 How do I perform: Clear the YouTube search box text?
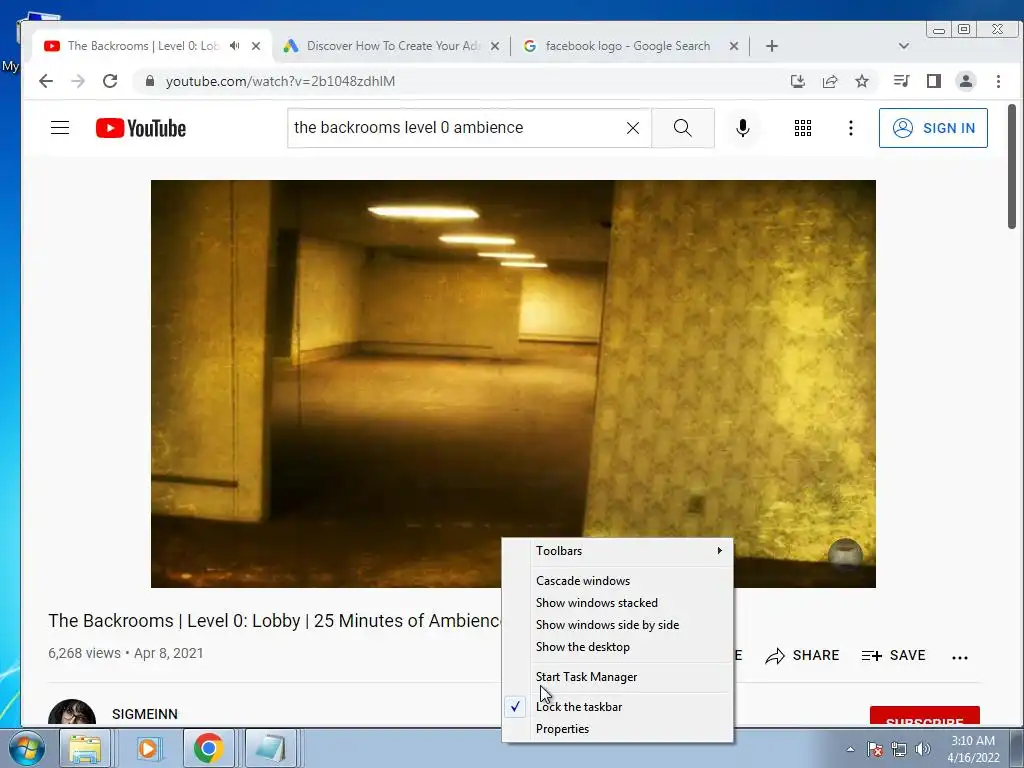pos(633,128)
